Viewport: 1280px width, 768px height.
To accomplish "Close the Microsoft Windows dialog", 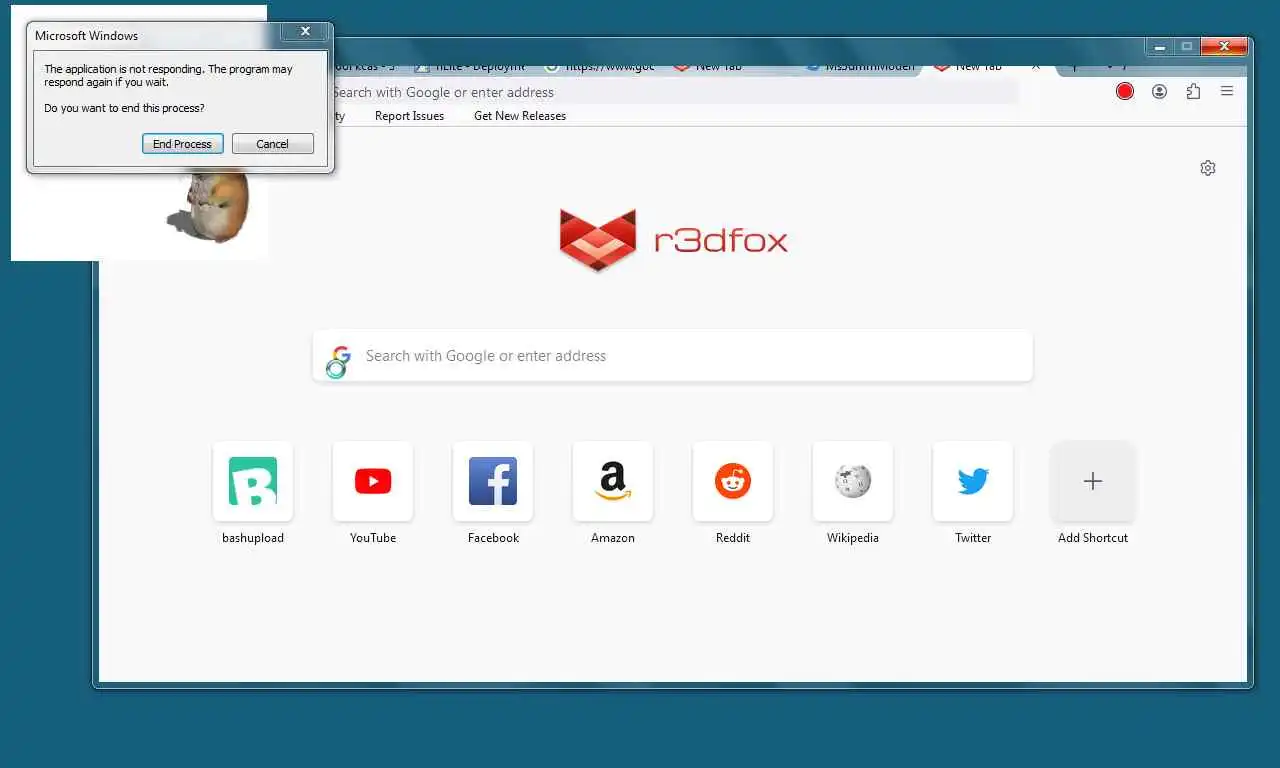I will 304,32.
